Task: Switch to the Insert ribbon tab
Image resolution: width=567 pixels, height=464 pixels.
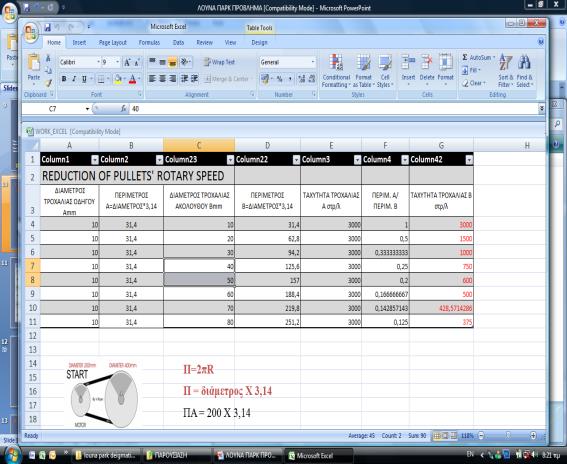Action: pos(79,43)
